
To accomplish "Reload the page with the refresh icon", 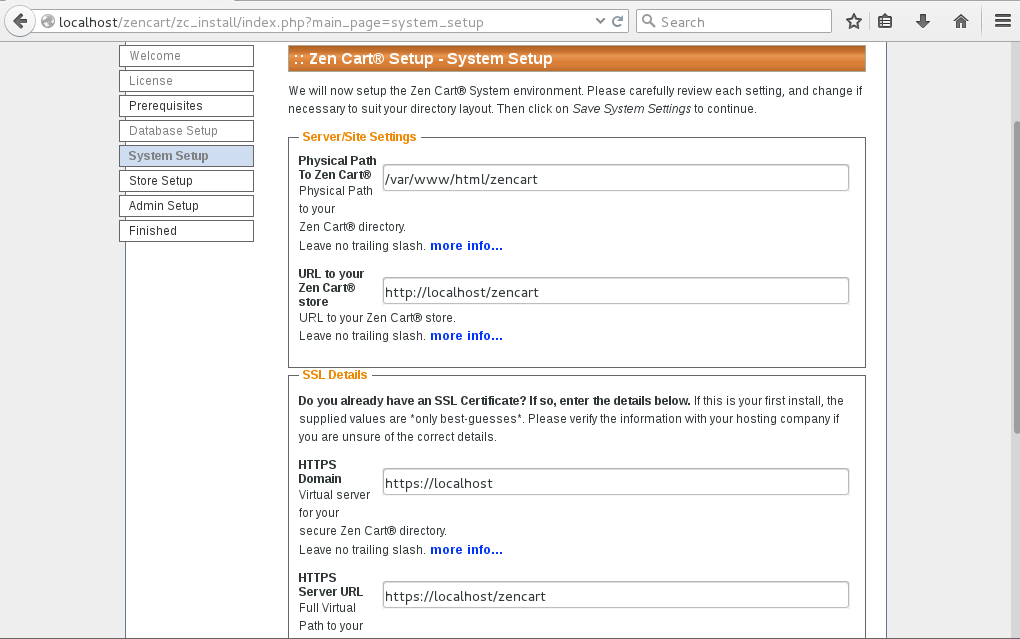I will coord(618,21).
